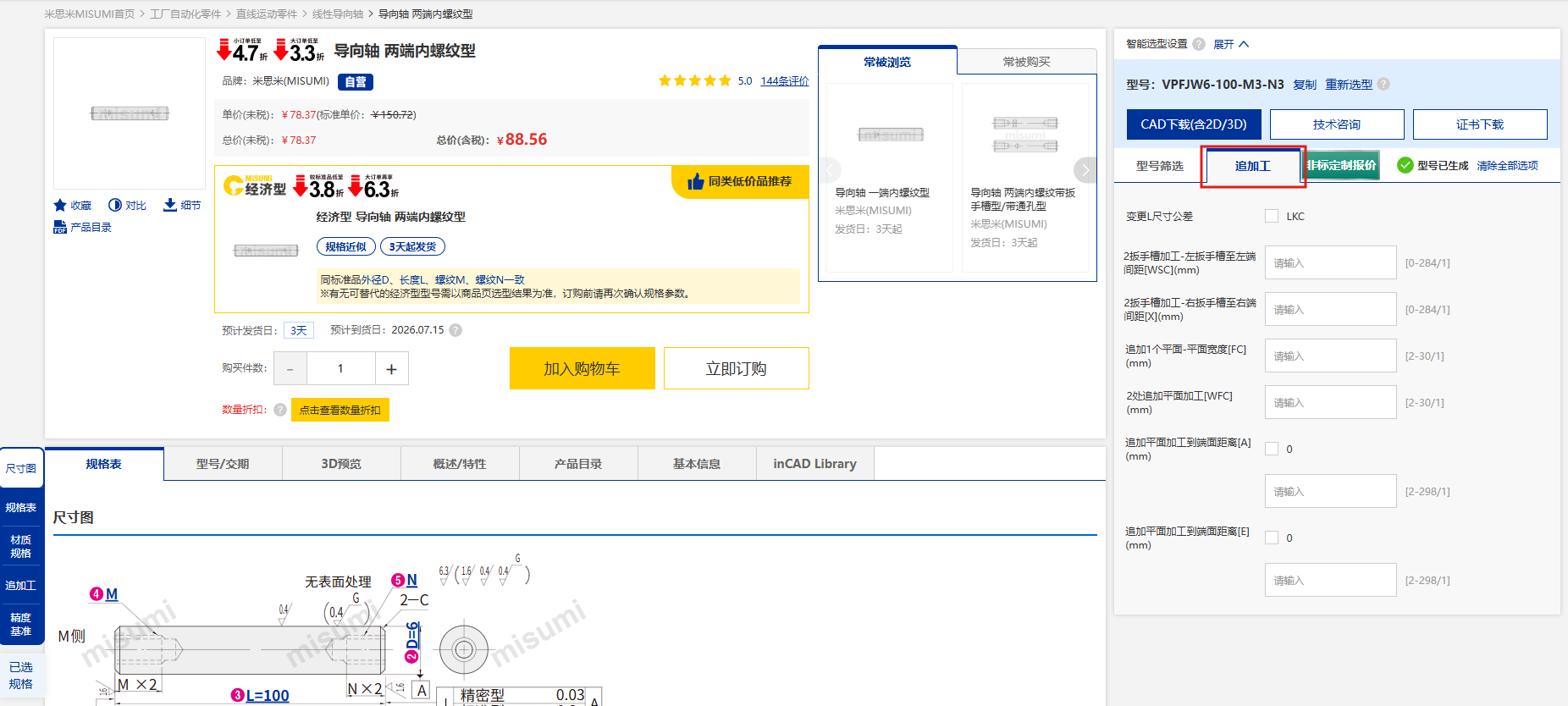Click help icon next to 预计到货日
This screenshot has width=1568, height=706.
click(x=455, y=330)
